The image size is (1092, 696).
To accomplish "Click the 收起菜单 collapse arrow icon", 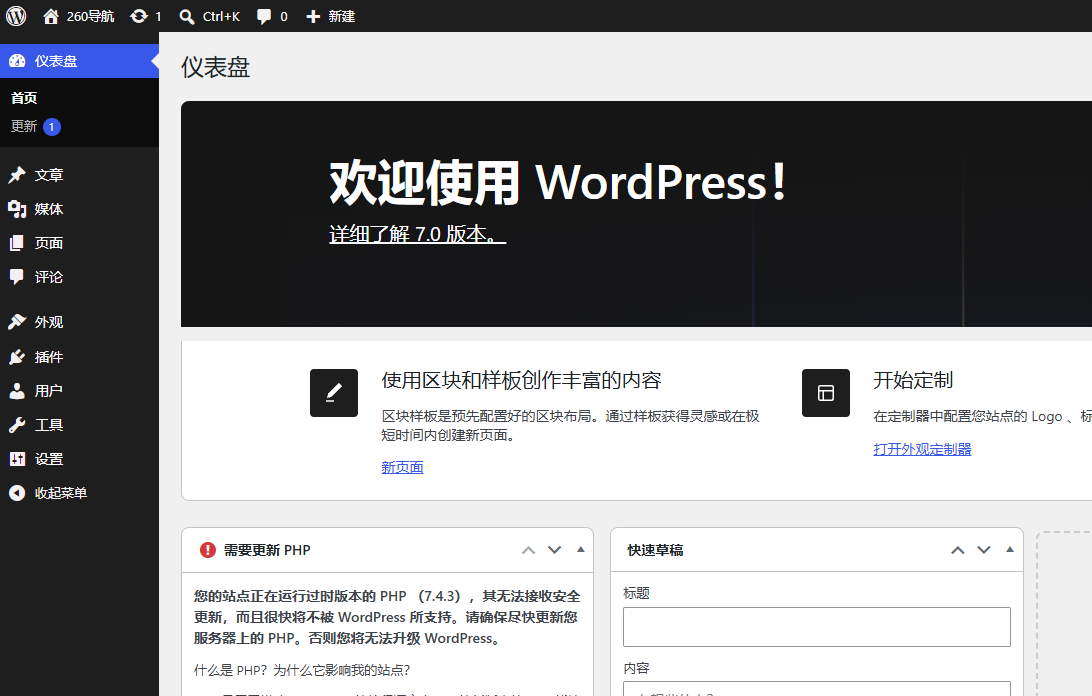I will [x=17, y=493].
